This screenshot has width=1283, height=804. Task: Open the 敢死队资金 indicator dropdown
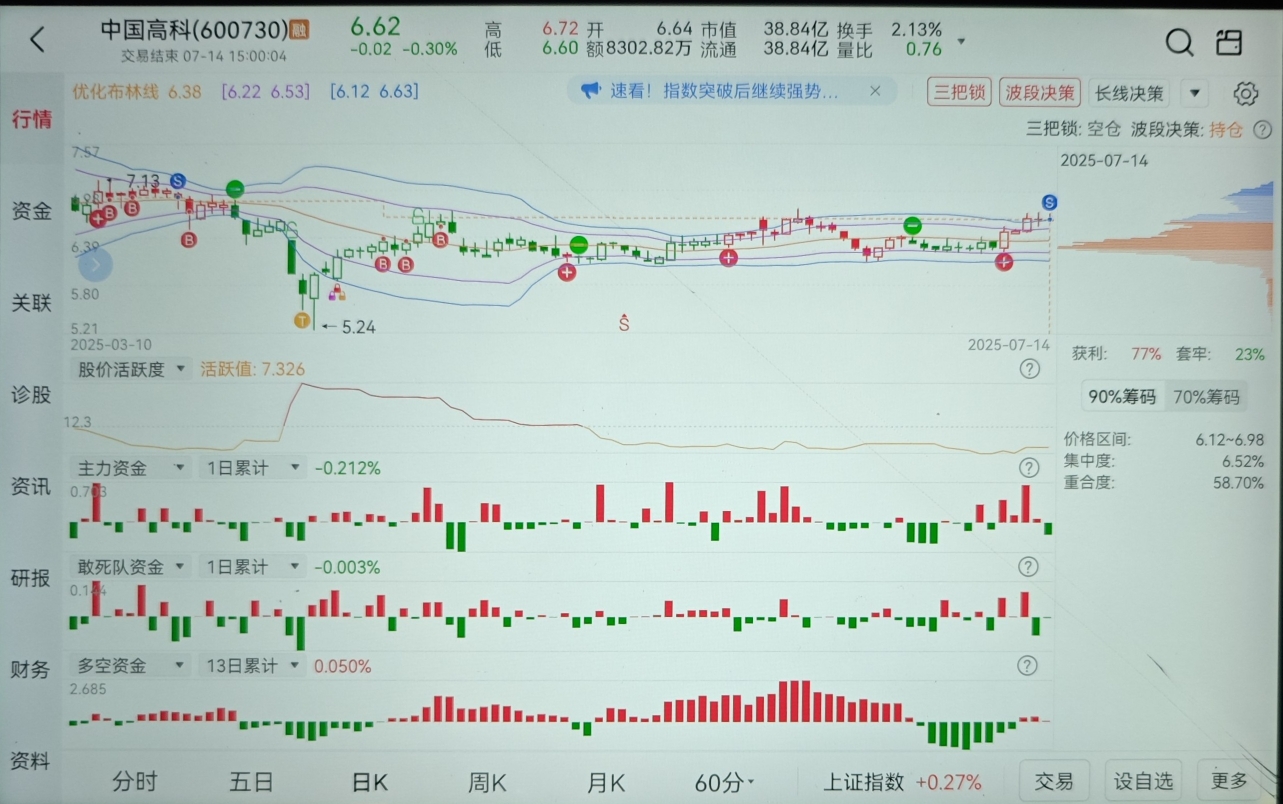point(131,567)
